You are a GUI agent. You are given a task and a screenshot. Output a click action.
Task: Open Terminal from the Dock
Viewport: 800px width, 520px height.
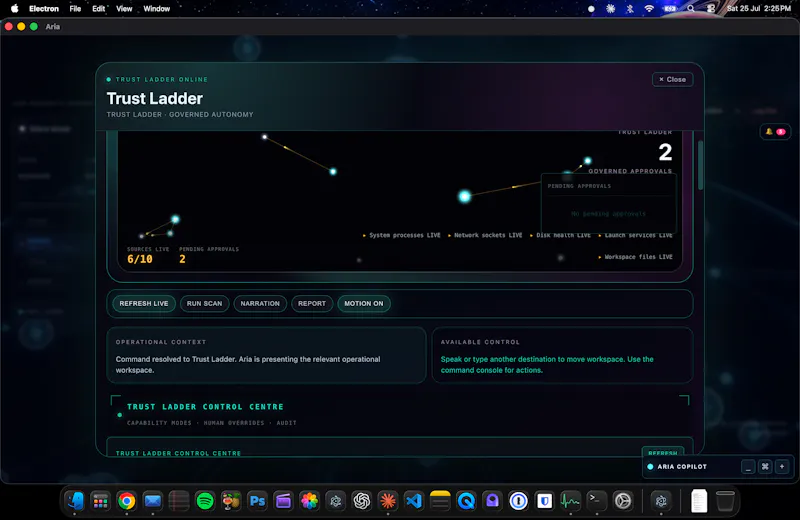coord(596,501)
